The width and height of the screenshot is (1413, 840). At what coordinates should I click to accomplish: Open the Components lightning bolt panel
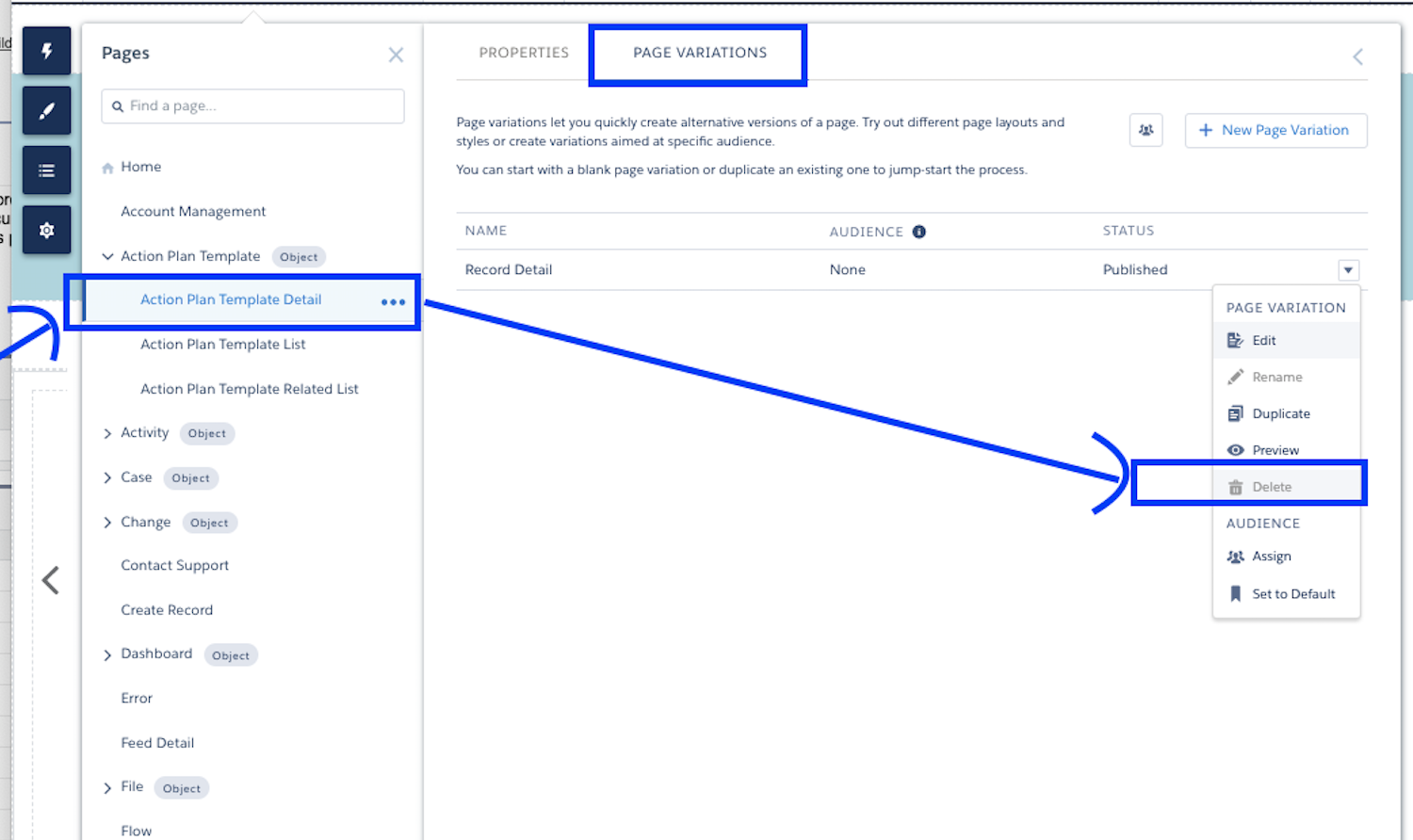click(46, 51)
